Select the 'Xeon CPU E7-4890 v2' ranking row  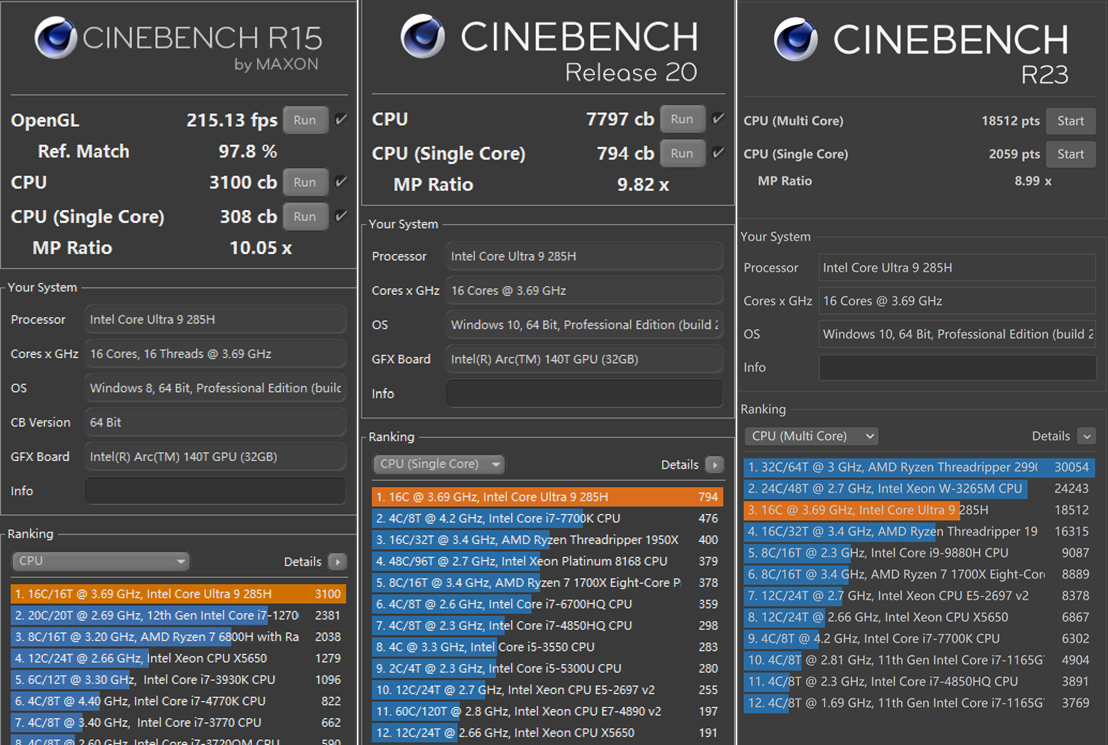tap(547, 711)
